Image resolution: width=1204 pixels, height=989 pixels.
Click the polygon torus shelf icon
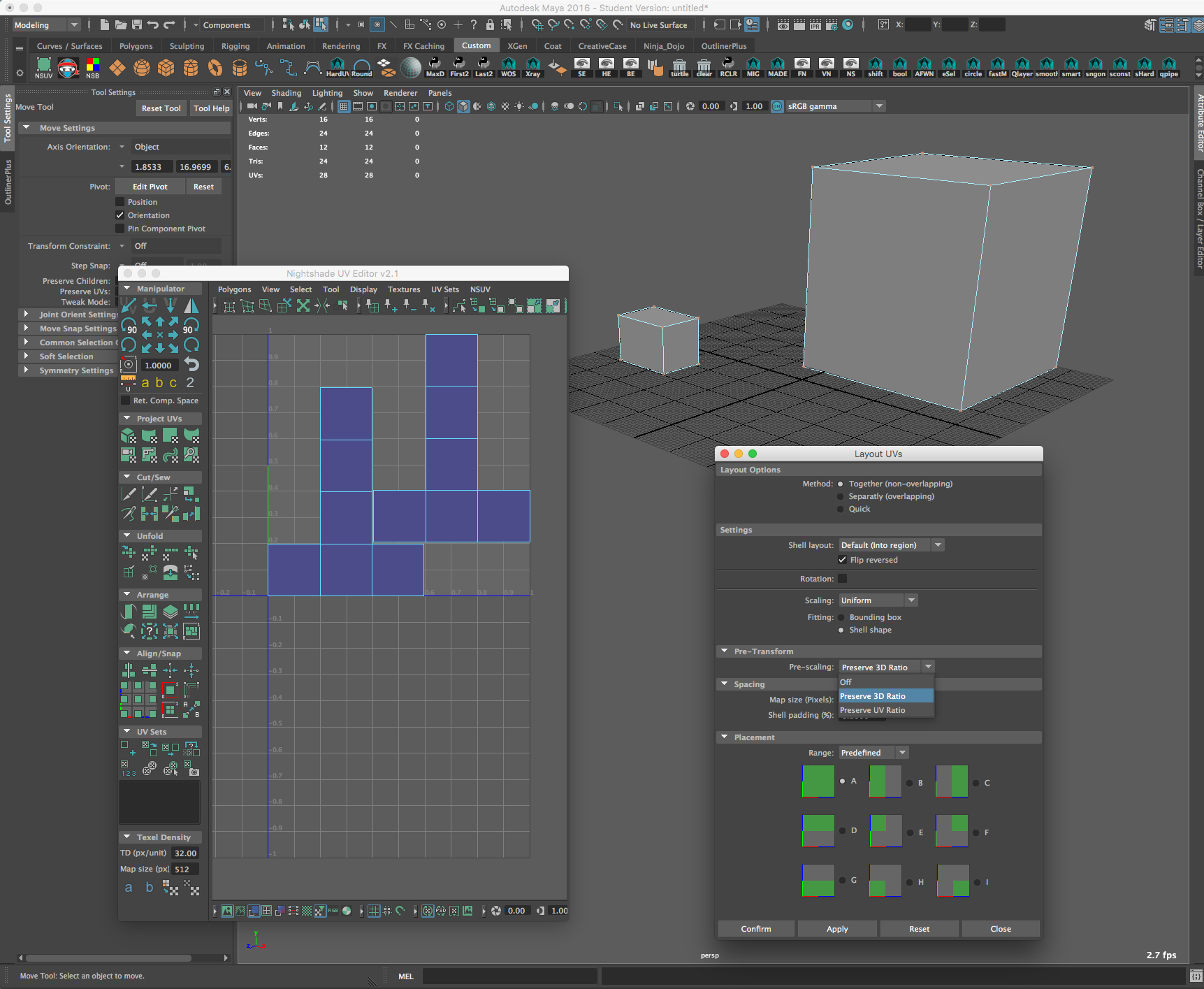pos(215,68)
